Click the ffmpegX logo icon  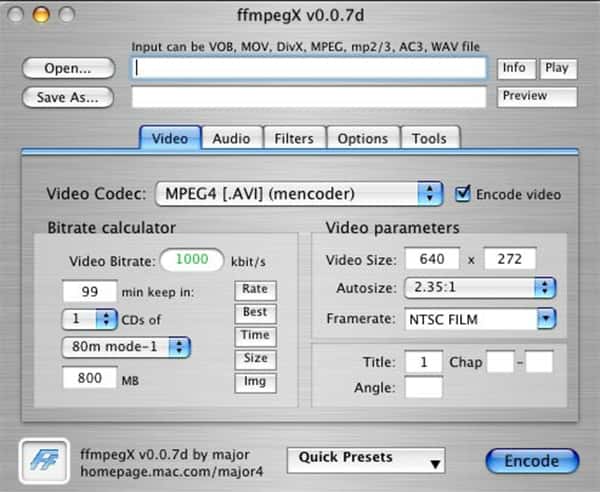pos(43,461)
